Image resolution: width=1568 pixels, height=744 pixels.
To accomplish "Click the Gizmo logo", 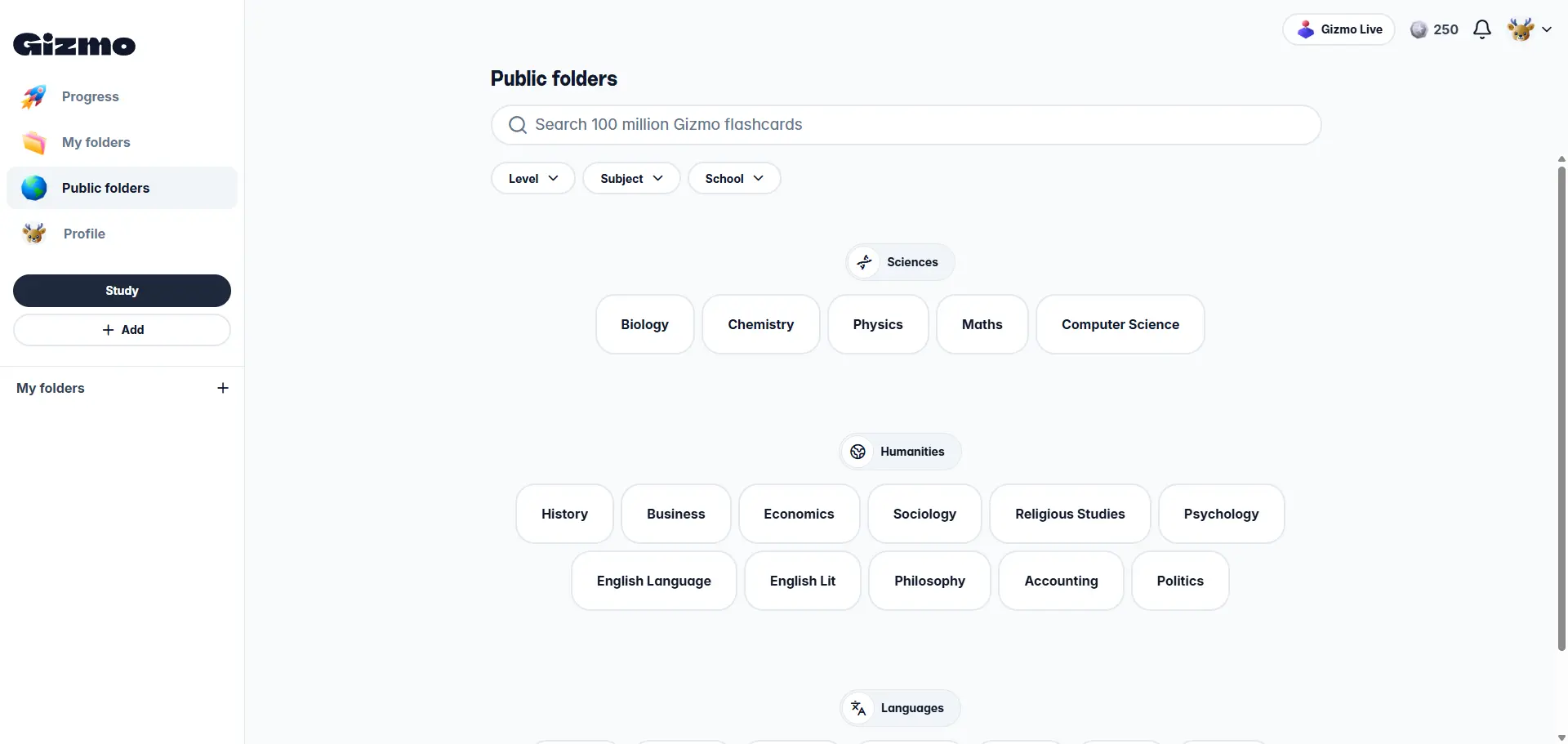I will click(x=74, y=44).
